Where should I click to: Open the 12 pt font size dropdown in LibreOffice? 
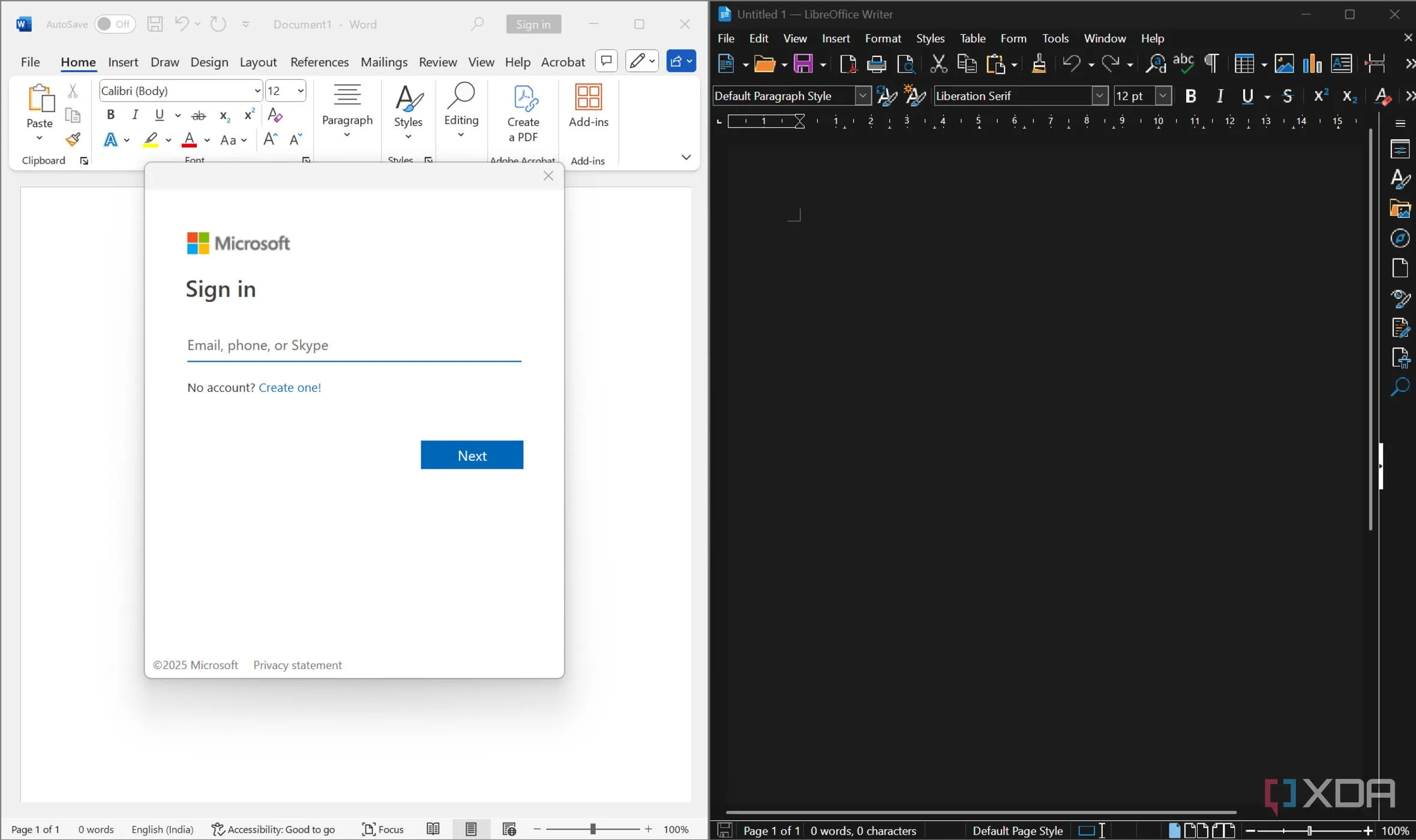click(x=1163, y=95)
